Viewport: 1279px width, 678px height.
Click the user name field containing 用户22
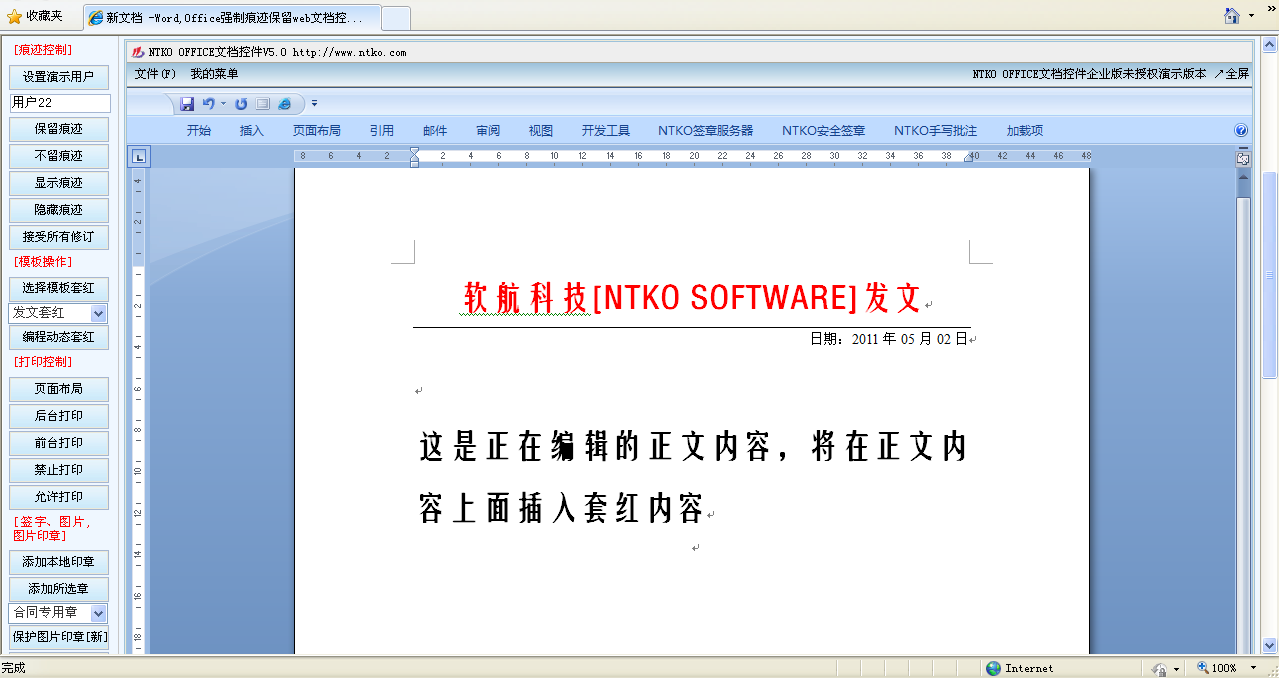point(60,103)
